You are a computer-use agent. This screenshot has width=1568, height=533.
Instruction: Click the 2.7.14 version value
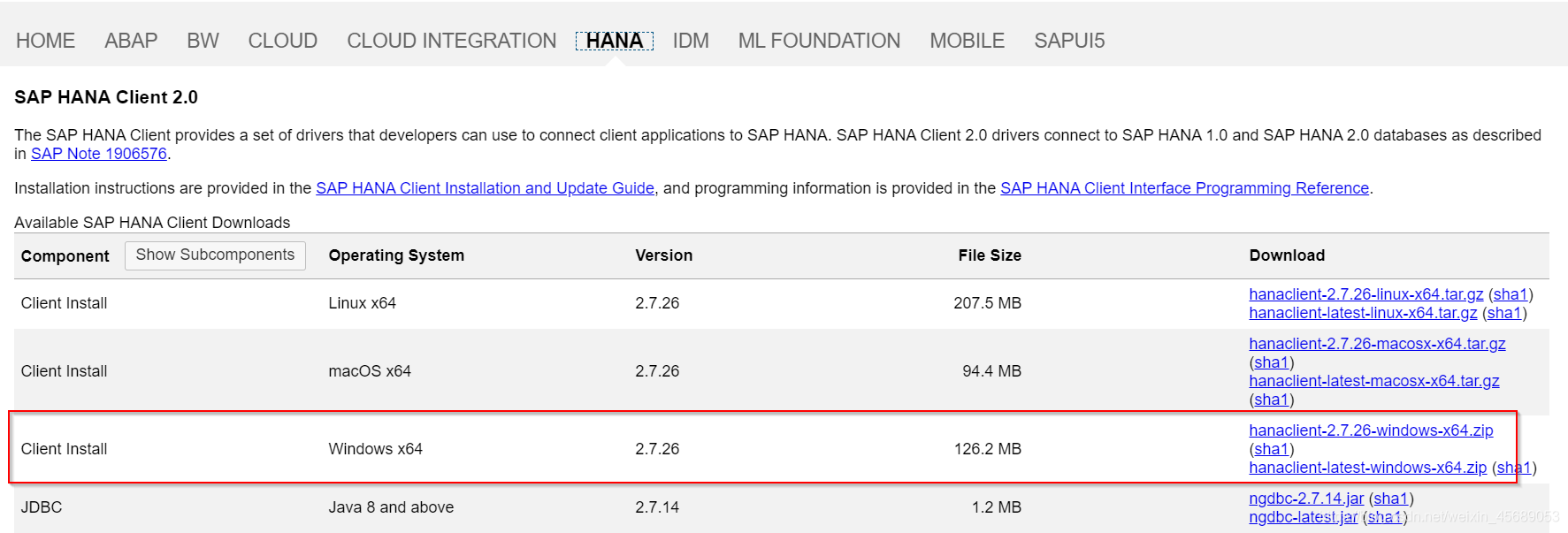coord(657,507)
